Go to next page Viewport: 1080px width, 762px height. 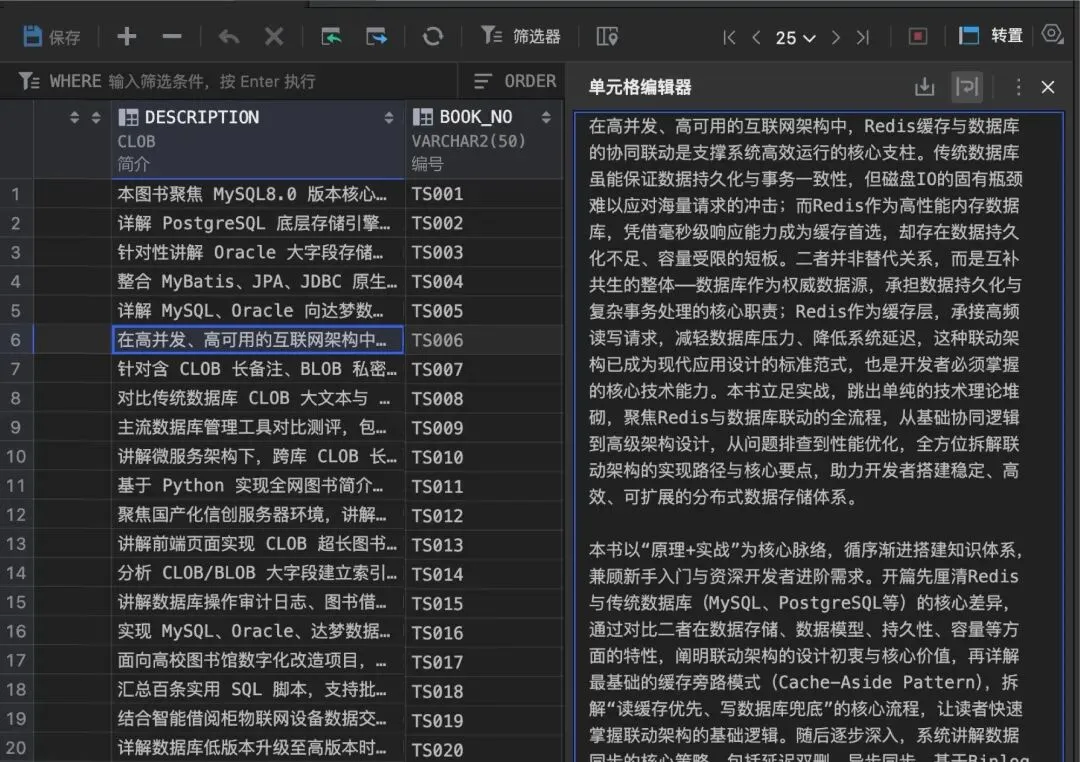coord(835,37)
